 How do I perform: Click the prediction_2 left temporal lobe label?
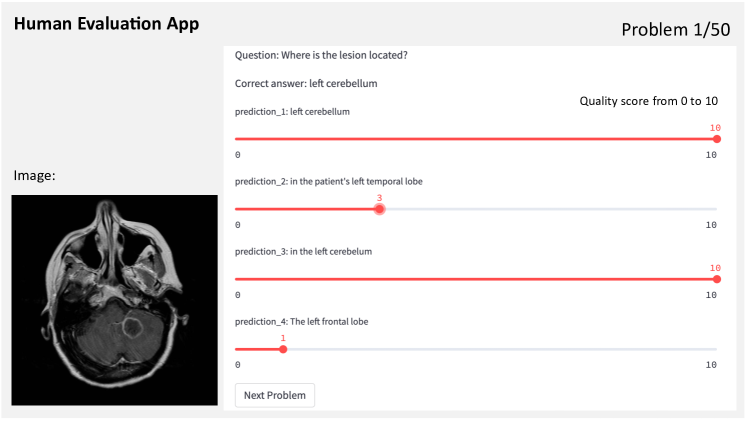[329, 181]
